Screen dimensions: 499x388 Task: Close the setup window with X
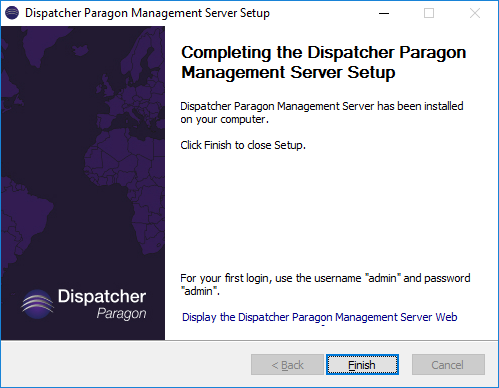[475, 13]
